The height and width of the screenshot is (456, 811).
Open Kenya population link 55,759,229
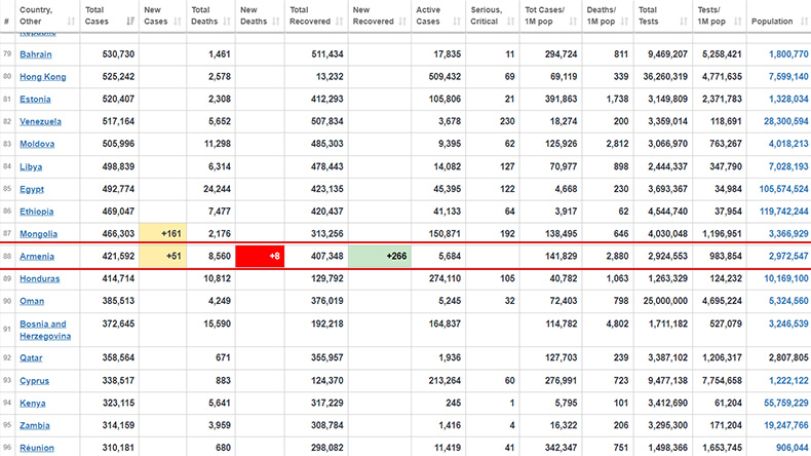coord(786,403)
